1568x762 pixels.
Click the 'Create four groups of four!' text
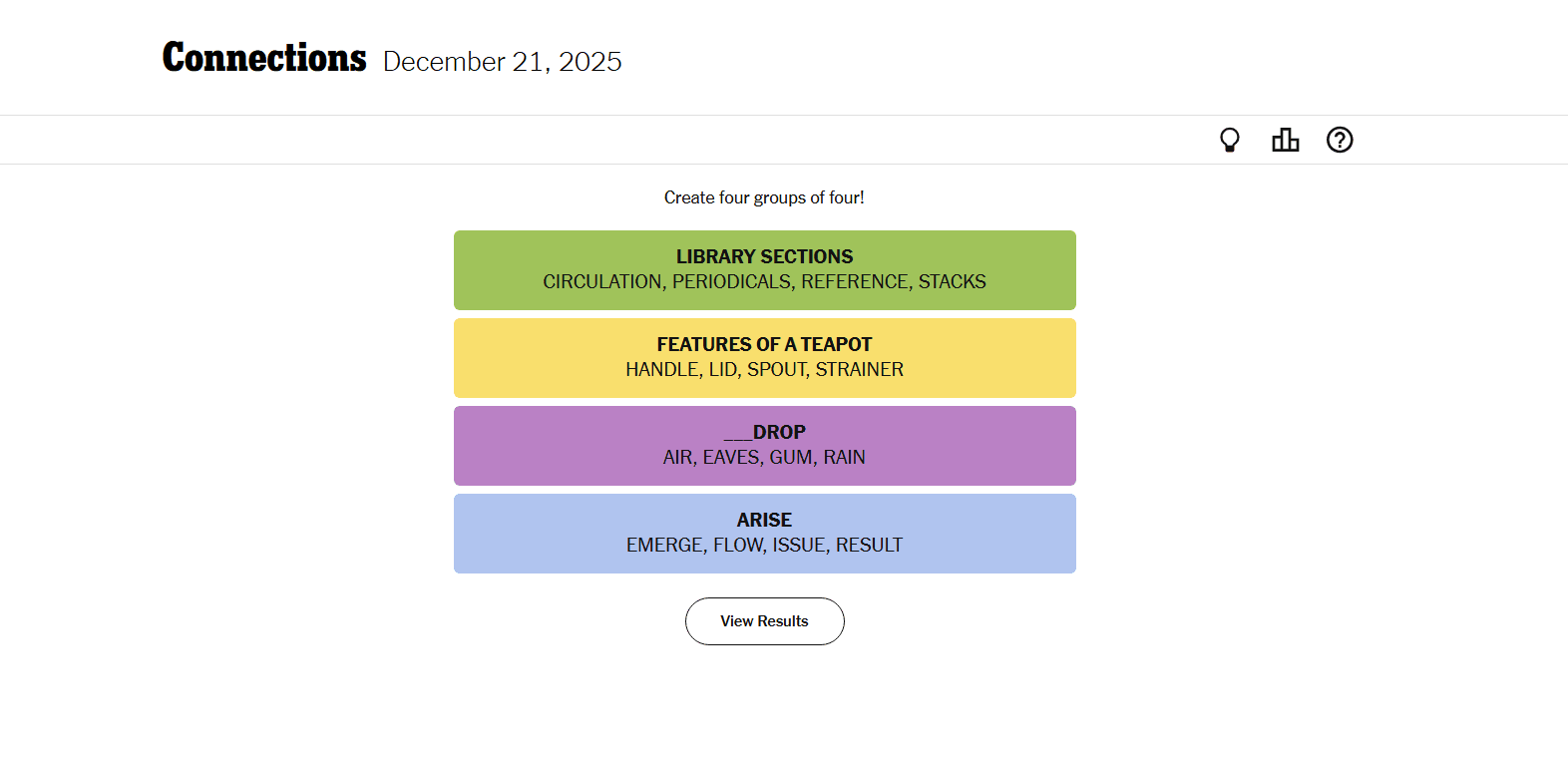[764, 197]
